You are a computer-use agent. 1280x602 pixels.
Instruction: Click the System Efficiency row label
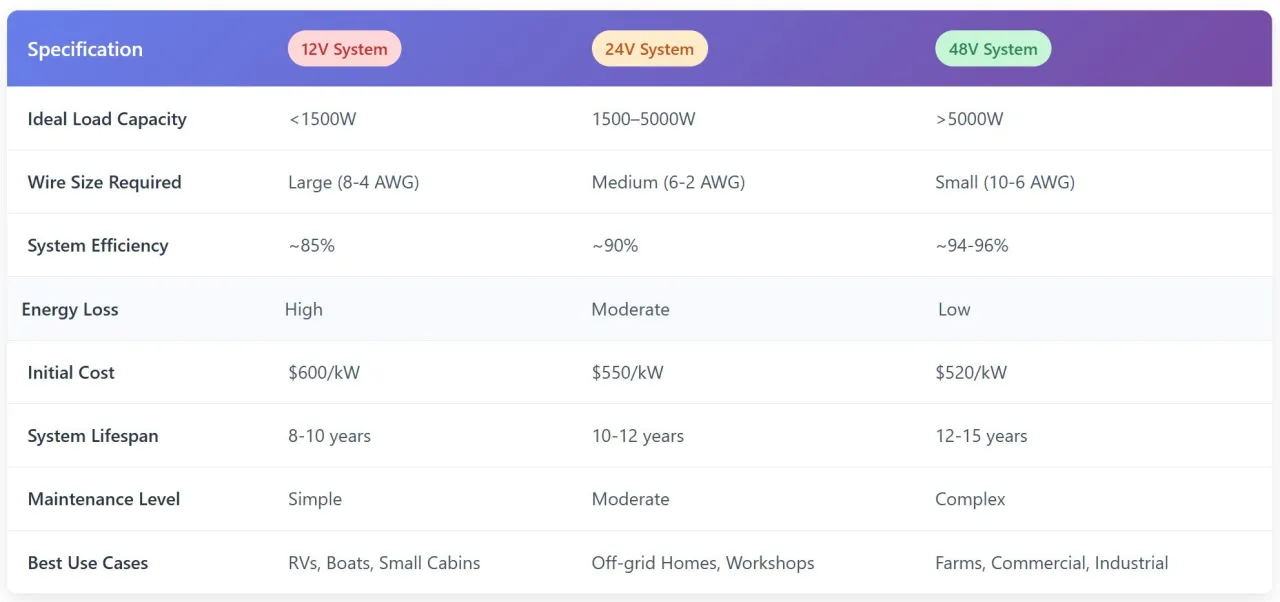pos(98,245)
